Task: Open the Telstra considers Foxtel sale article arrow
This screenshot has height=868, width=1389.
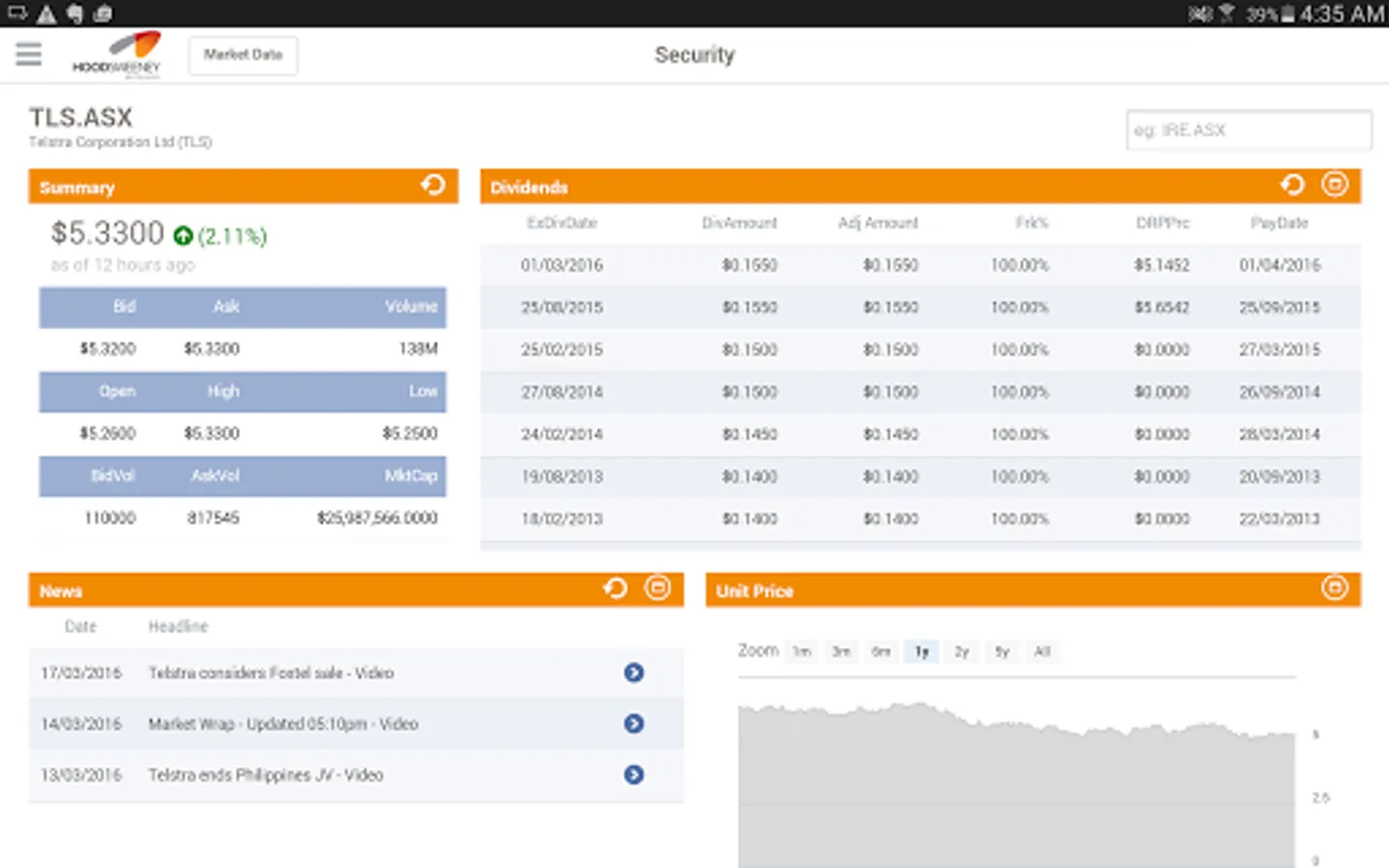Action: point(634,672)
